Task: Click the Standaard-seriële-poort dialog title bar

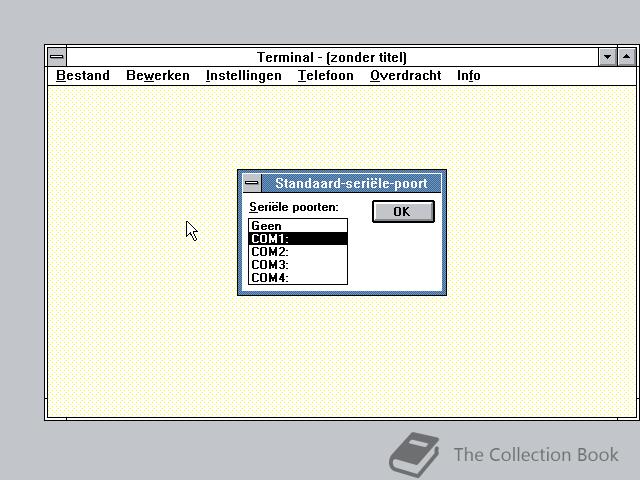Action: (x=351, y=183)
